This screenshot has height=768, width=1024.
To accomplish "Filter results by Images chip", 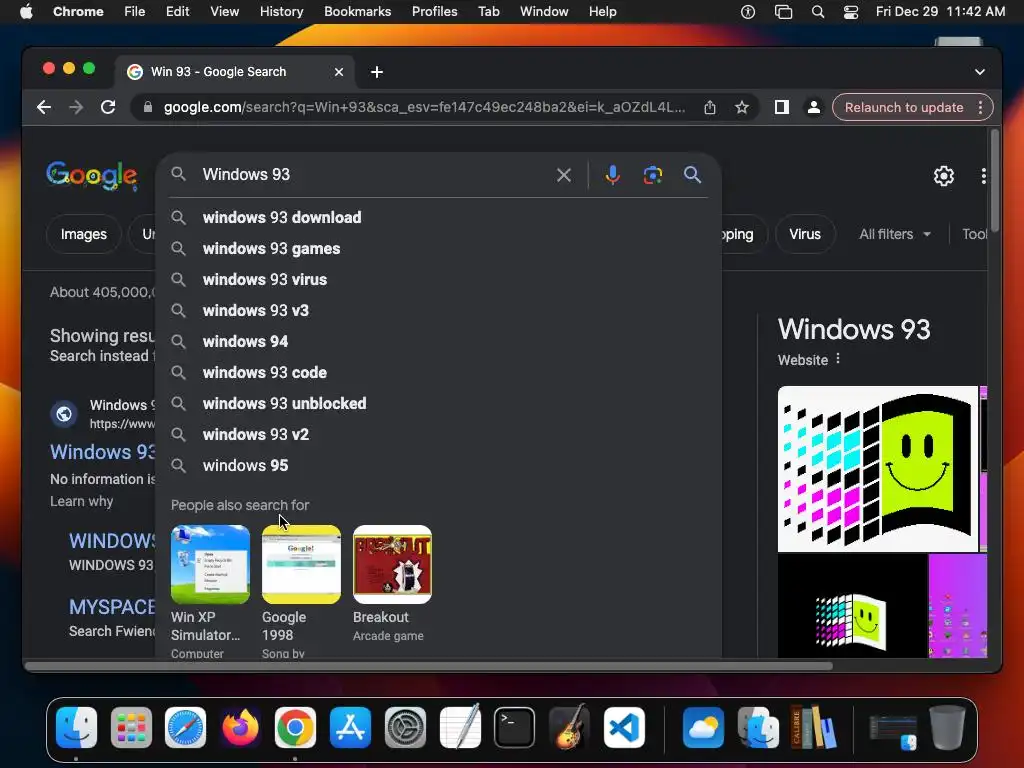I will (84, 234).
